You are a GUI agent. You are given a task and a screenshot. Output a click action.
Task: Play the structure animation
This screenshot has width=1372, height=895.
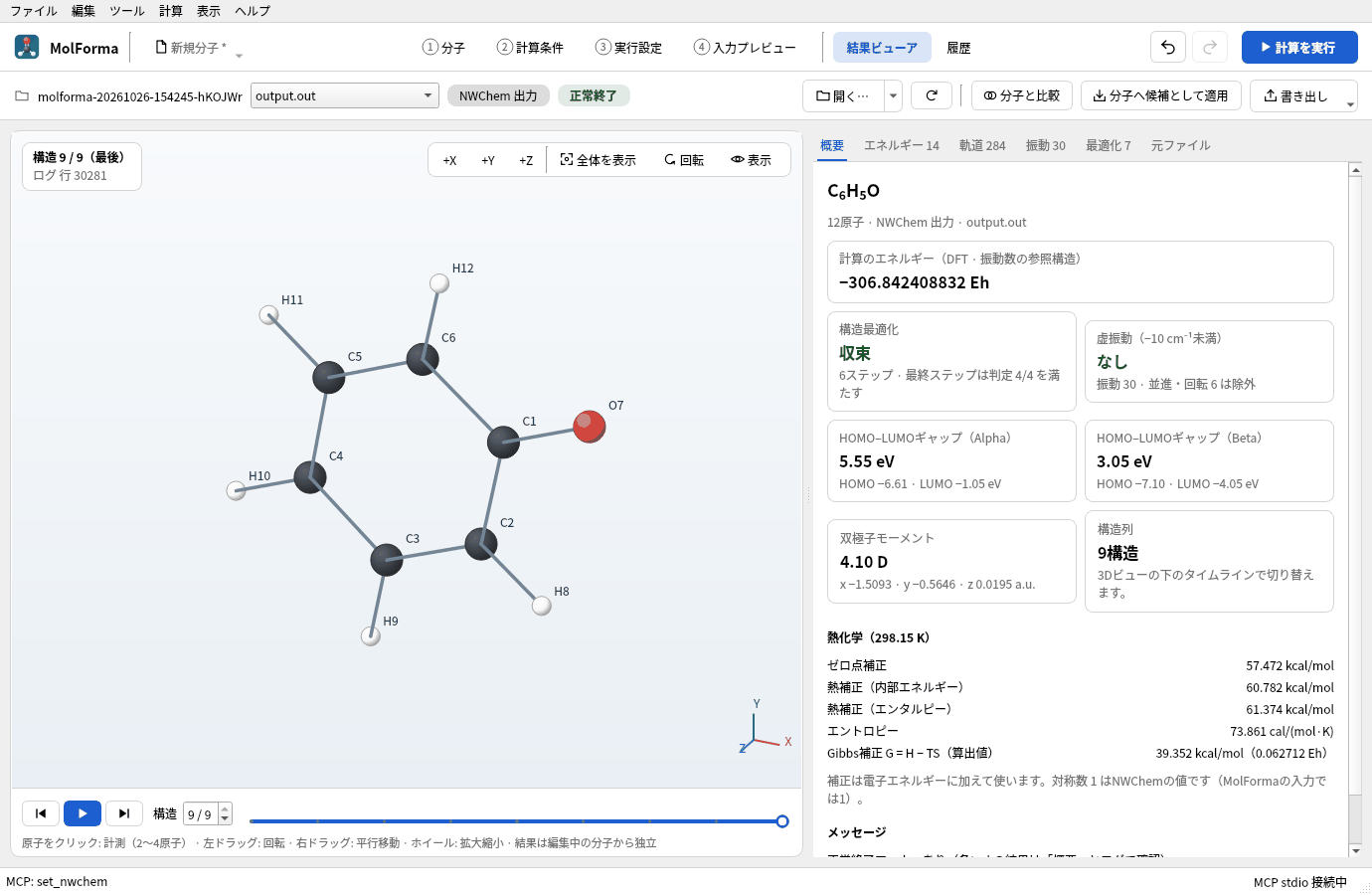83,813
